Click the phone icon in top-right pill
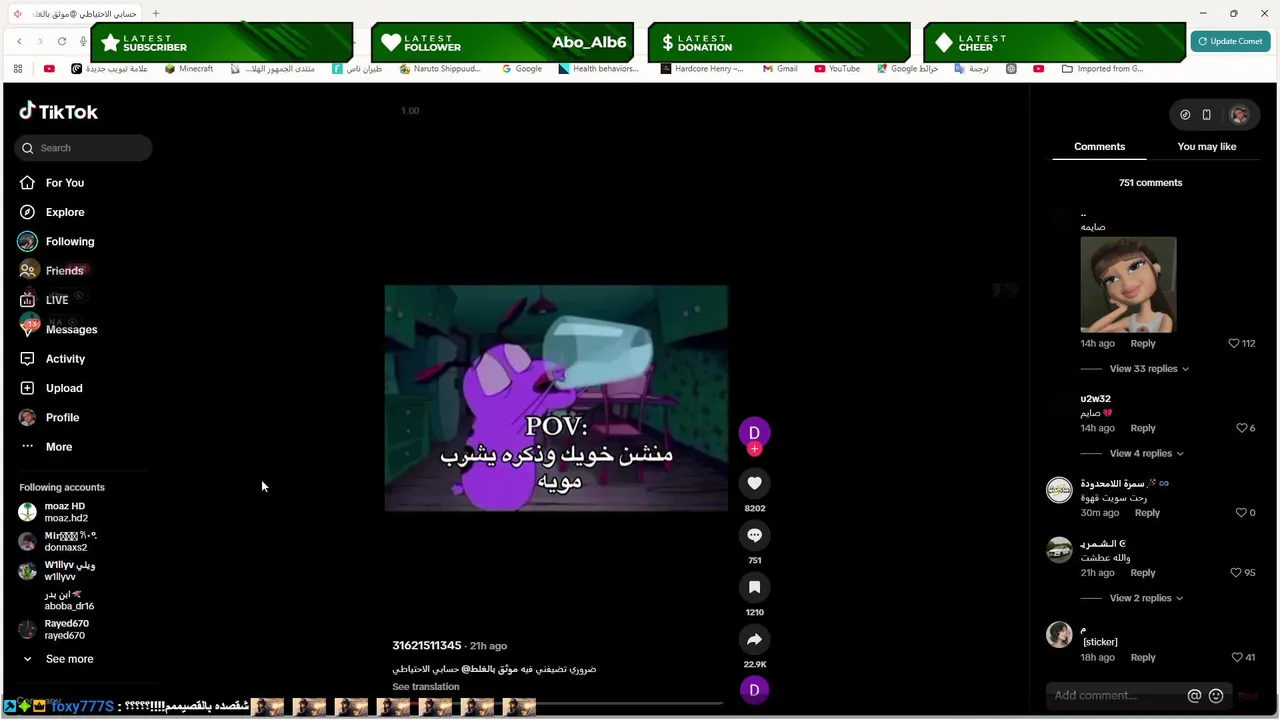The width and height of the screenshot is (1280, 720). [x=1207, y=115]
